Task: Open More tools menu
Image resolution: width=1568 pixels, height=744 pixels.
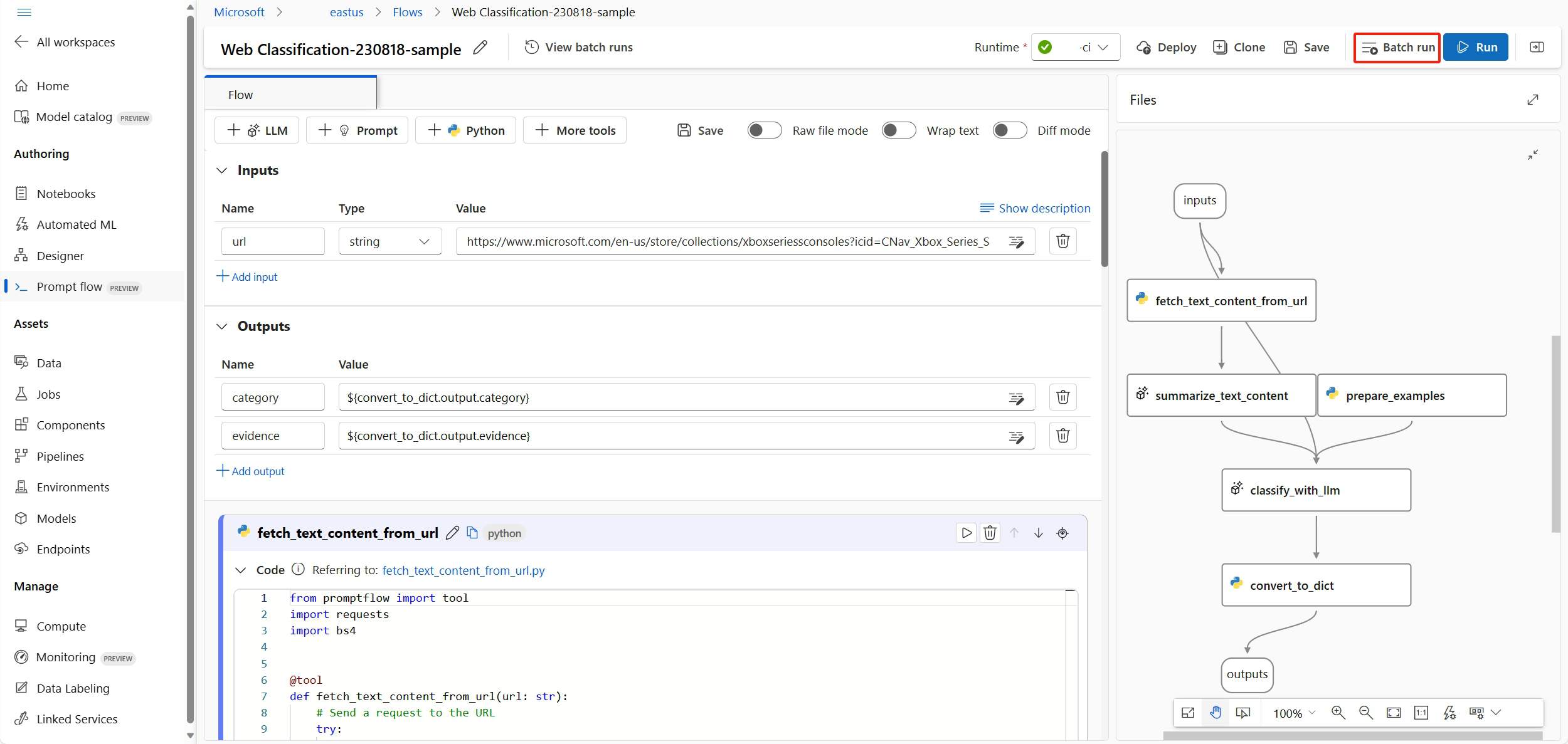Action: tap(575, 130)
